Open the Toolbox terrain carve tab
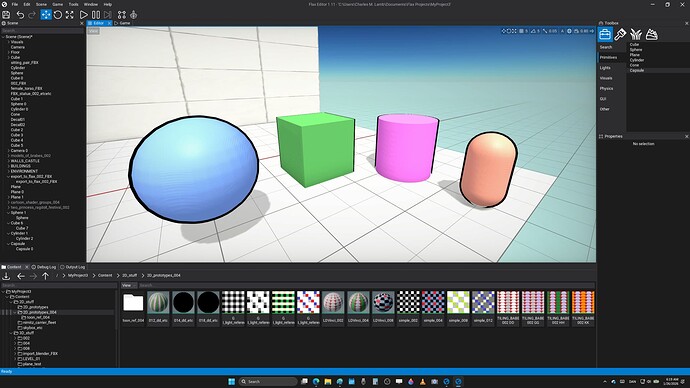The height and width of the screenshot is (388, 690). (652, 34)
